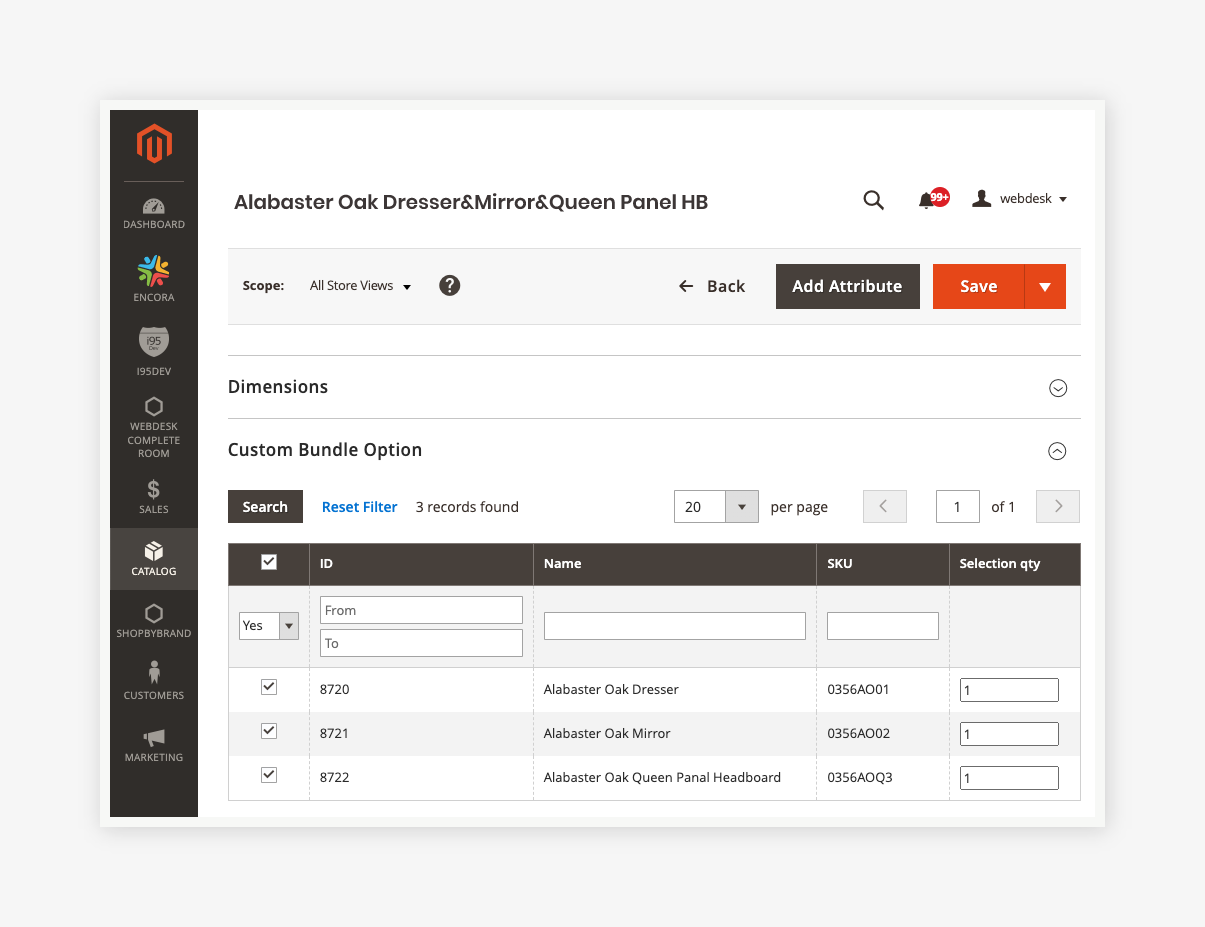Uncheck the Alabaster Oak Dresser row checkbox

coord(268,687)
